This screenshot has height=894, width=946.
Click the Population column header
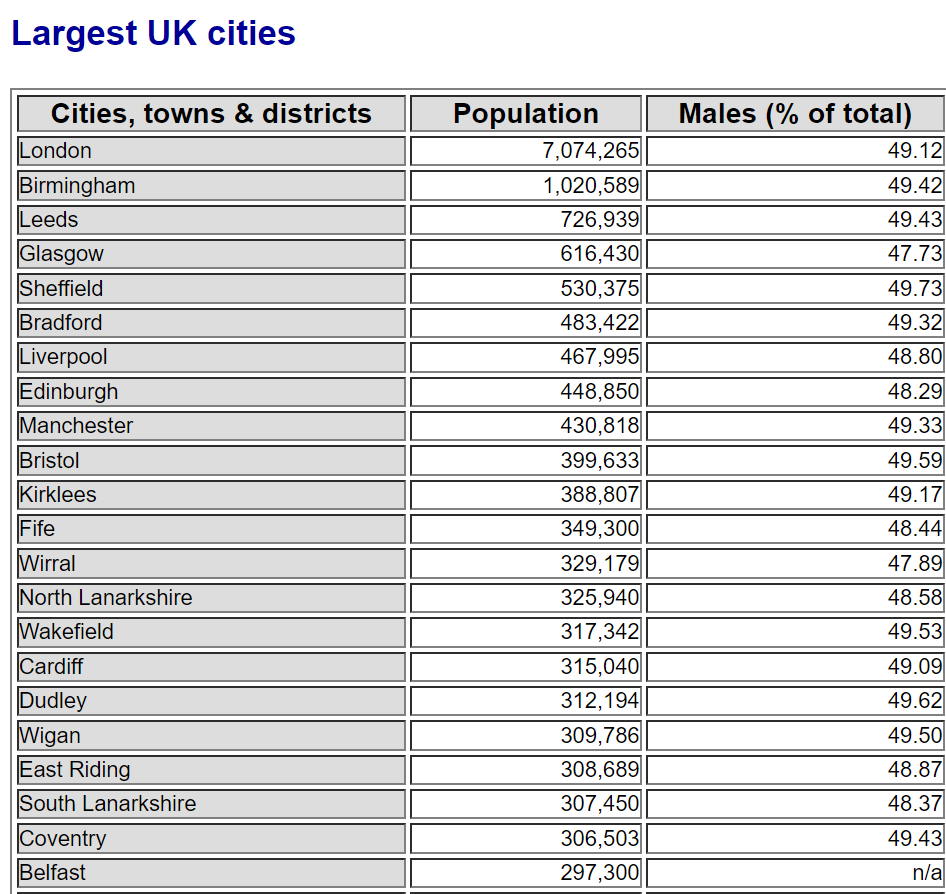(525, 113)
